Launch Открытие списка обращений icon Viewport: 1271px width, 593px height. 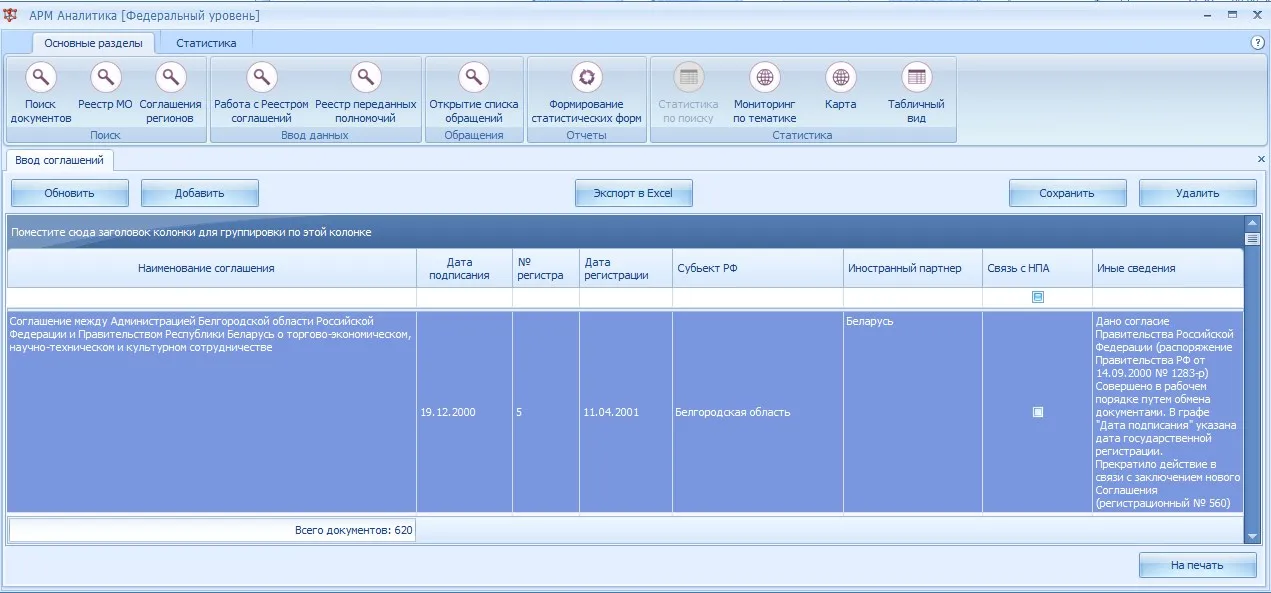click(474, 77)
